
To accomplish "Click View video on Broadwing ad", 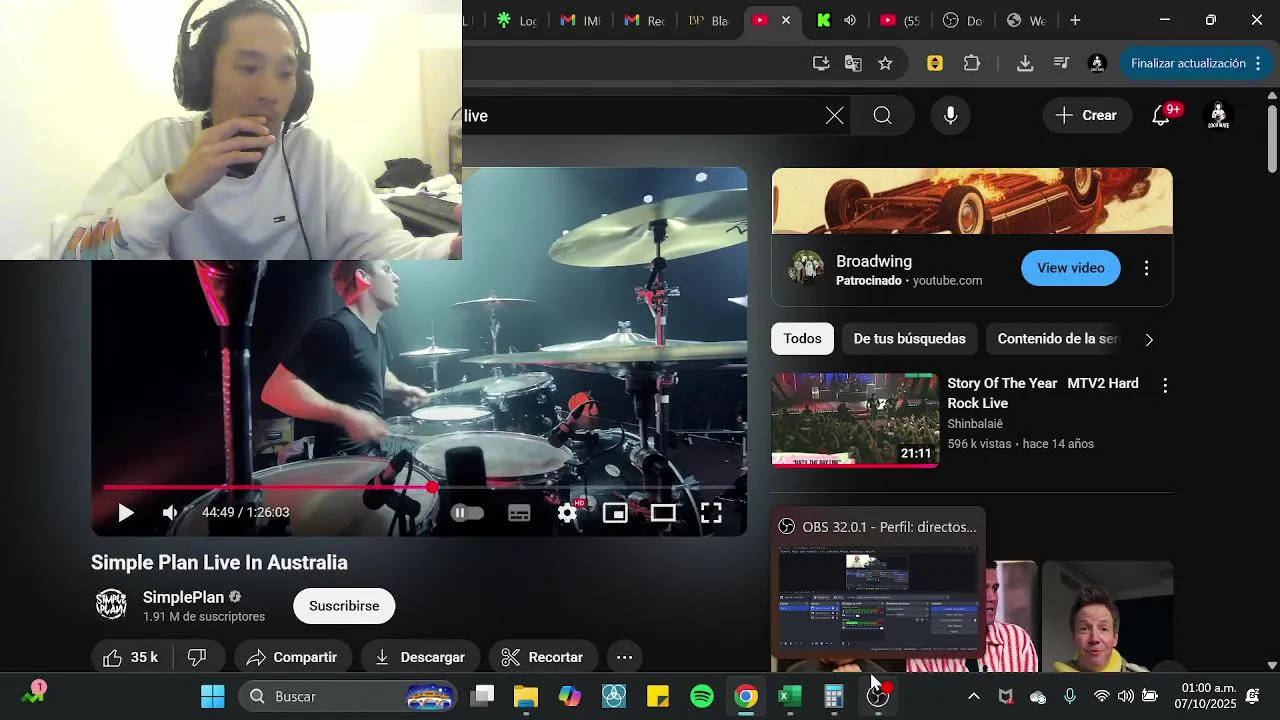I will tap(1071, 268).
